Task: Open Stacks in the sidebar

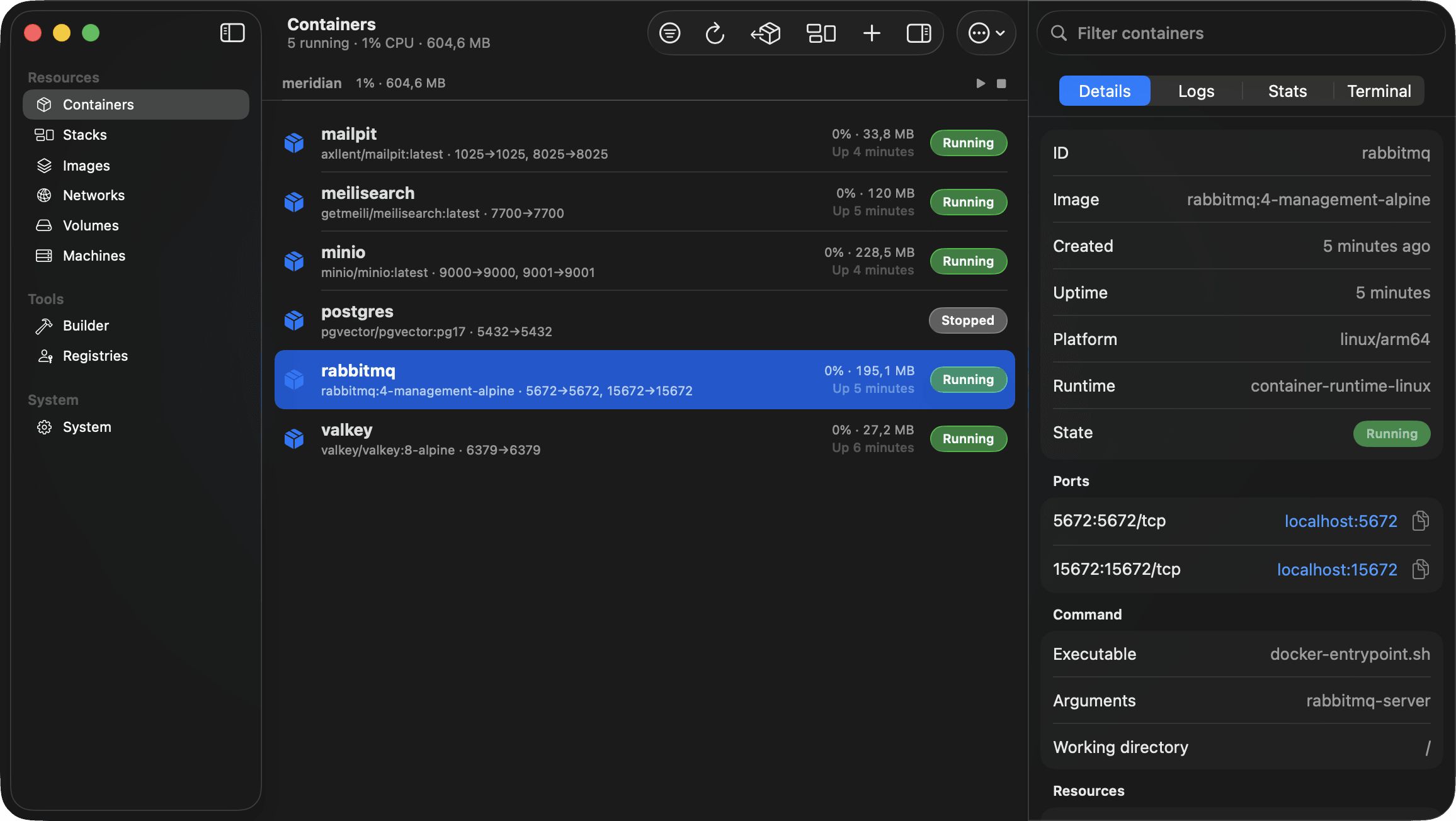Action: click(136, 135)
